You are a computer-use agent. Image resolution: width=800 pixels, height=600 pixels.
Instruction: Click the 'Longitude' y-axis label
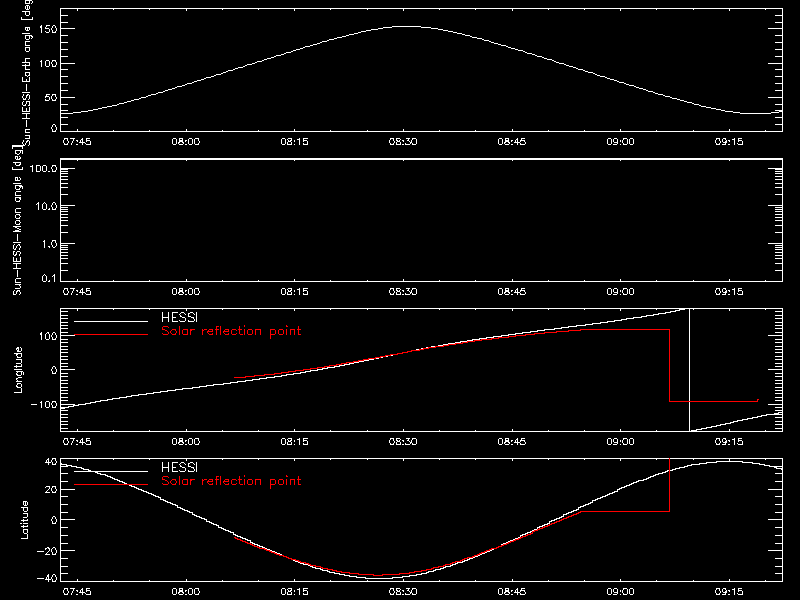18,370
